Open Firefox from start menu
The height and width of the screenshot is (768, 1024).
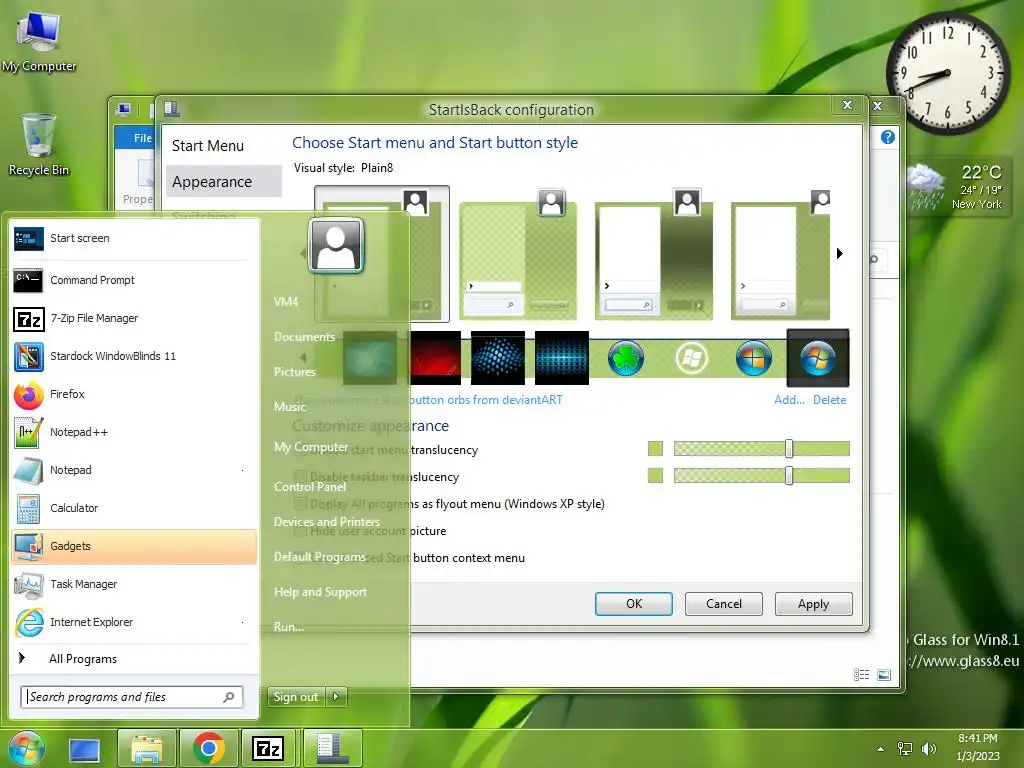pyautogui.click(x=134, y=394)
